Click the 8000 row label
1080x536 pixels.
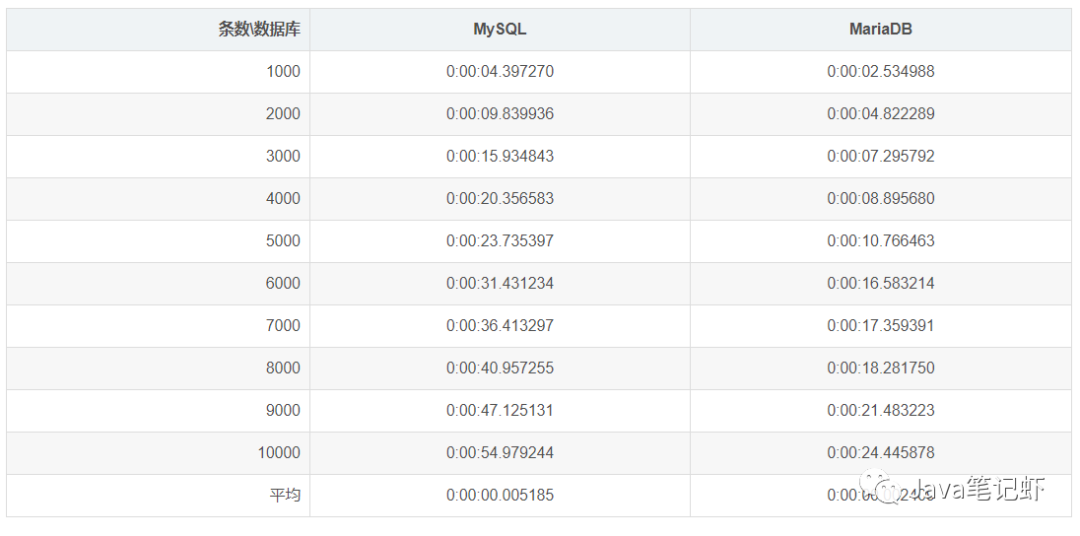point(283,368)
